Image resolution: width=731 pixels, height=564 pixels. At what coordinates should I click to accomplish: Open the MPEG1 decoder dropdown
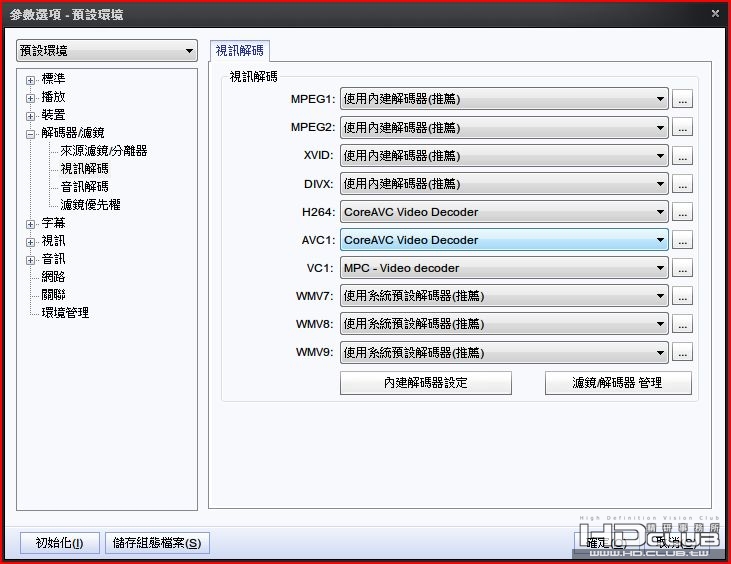point(504,99)
